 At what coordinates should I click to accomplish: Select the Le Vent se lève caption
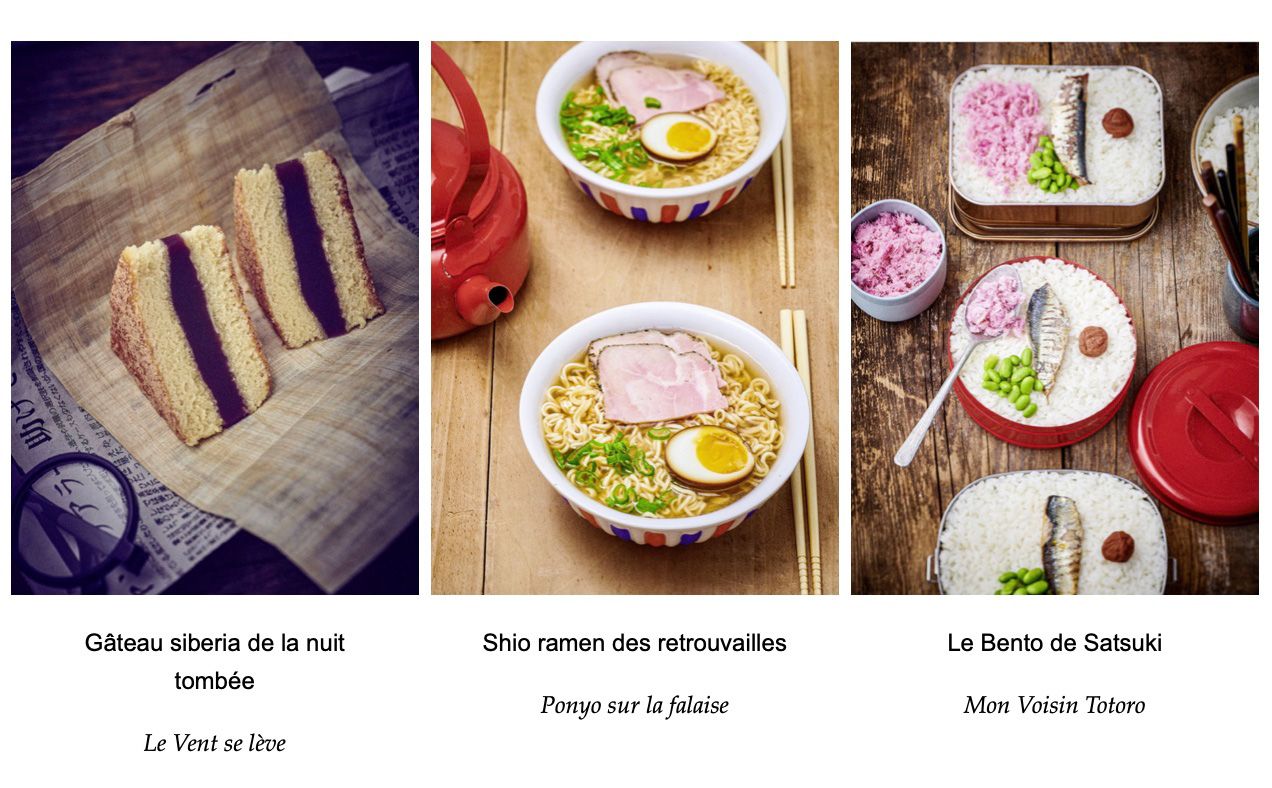click(215, 743)
